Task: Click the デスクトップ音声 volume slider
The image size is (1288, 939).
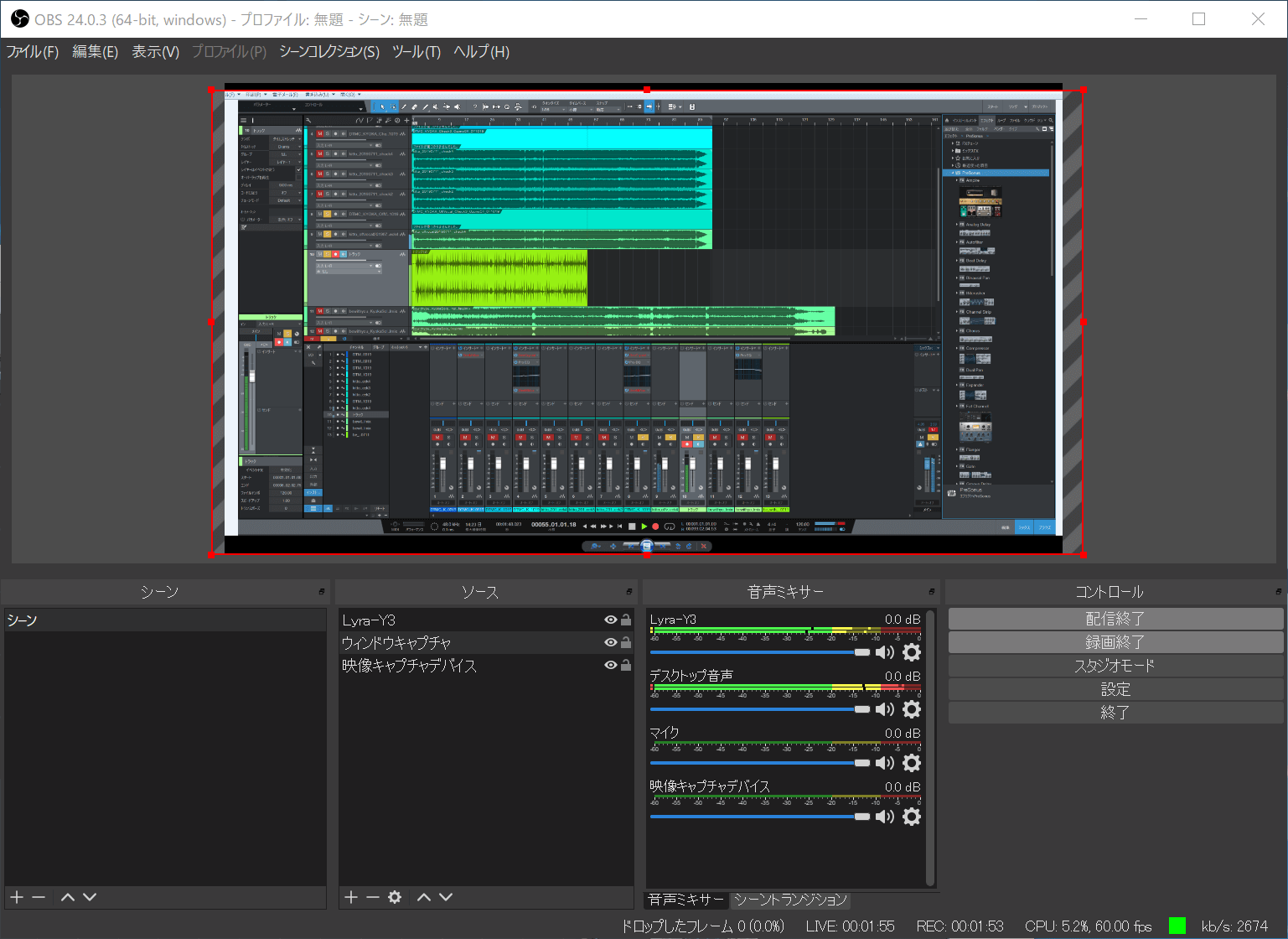Action: click(x=760, y=709)
